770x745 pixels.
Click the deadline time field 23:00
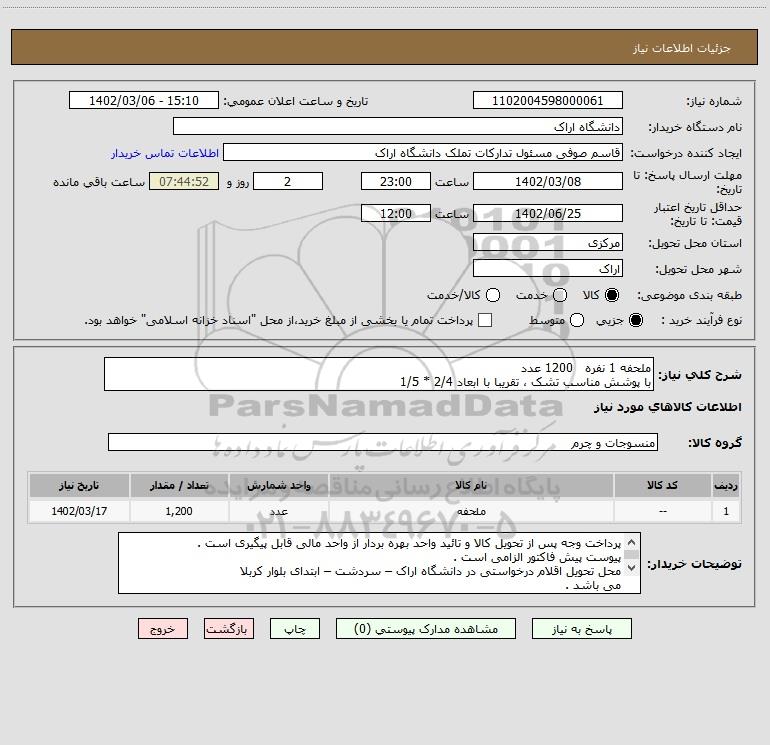pos(395,181)
